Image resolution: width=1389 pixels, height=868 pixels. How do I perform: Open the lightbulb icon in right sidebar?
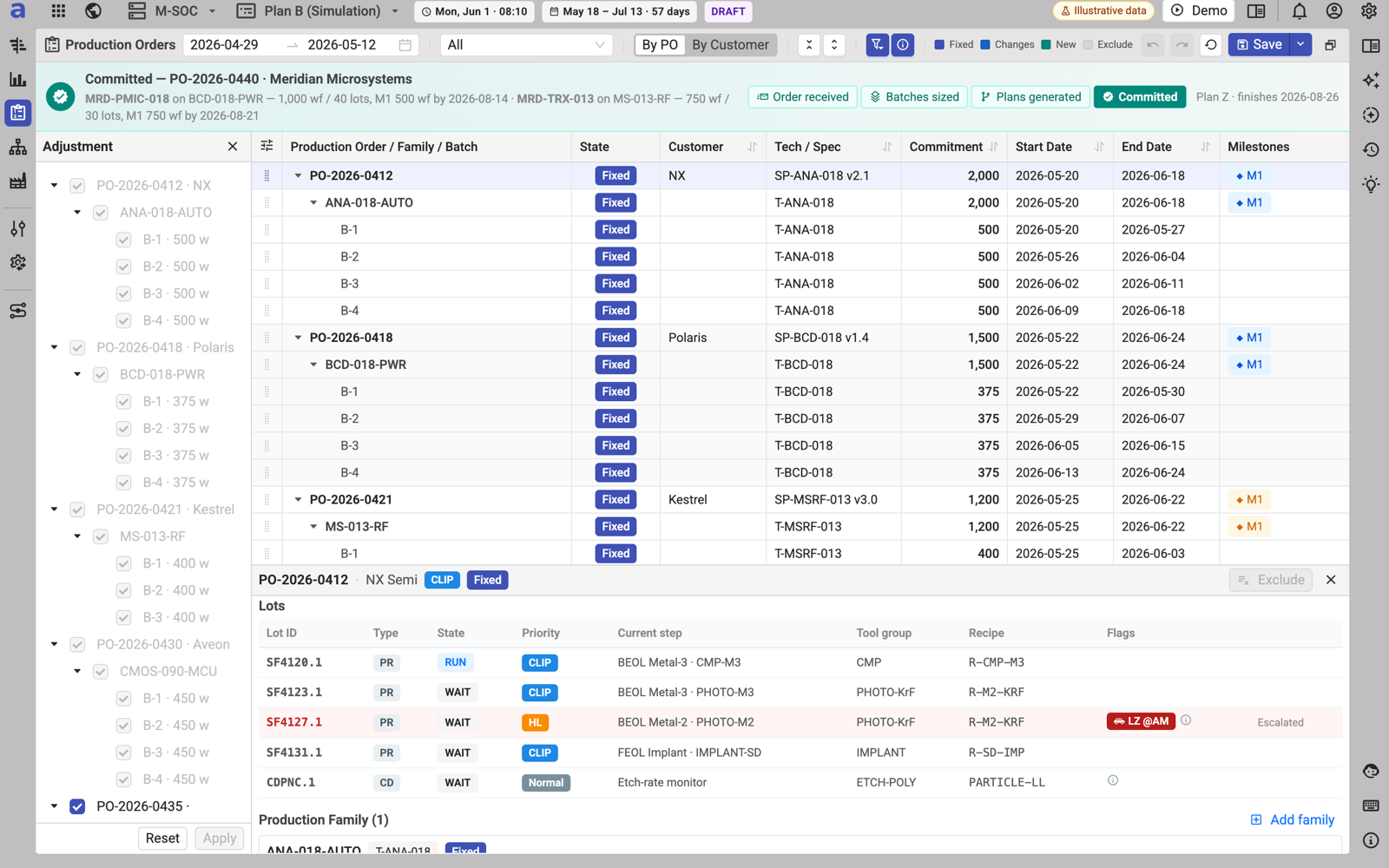[x=1371, y=184]
